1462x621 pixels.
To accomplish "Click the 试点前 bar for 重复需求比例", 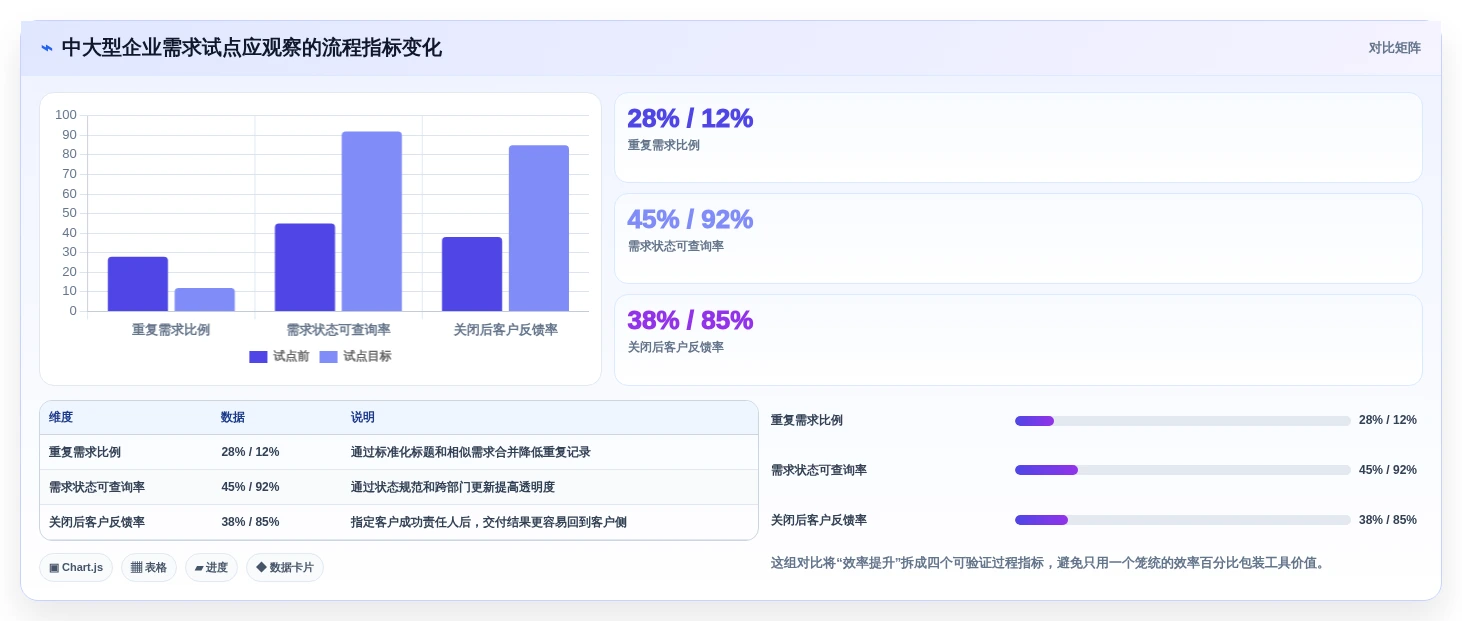I will 138,284.
